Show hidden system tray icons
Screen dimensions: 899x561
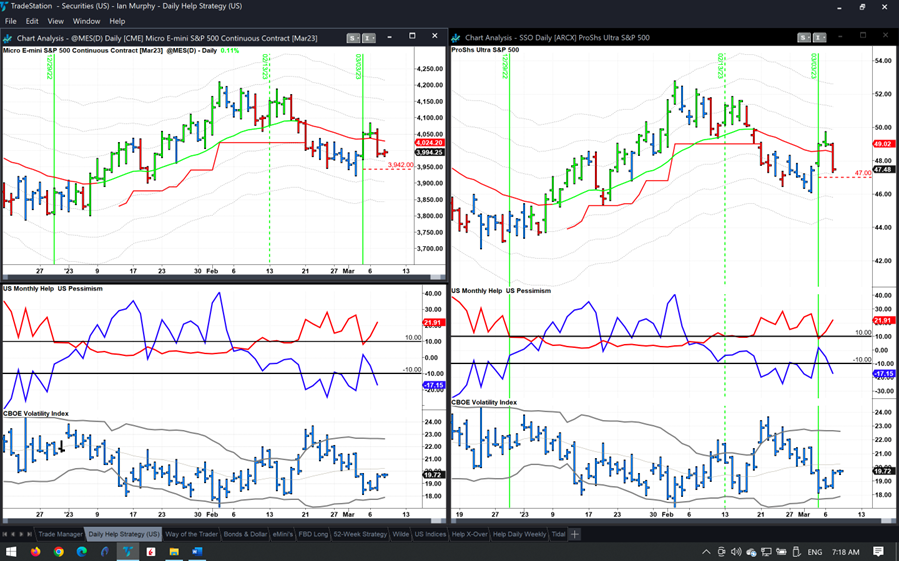click(706, 551)
